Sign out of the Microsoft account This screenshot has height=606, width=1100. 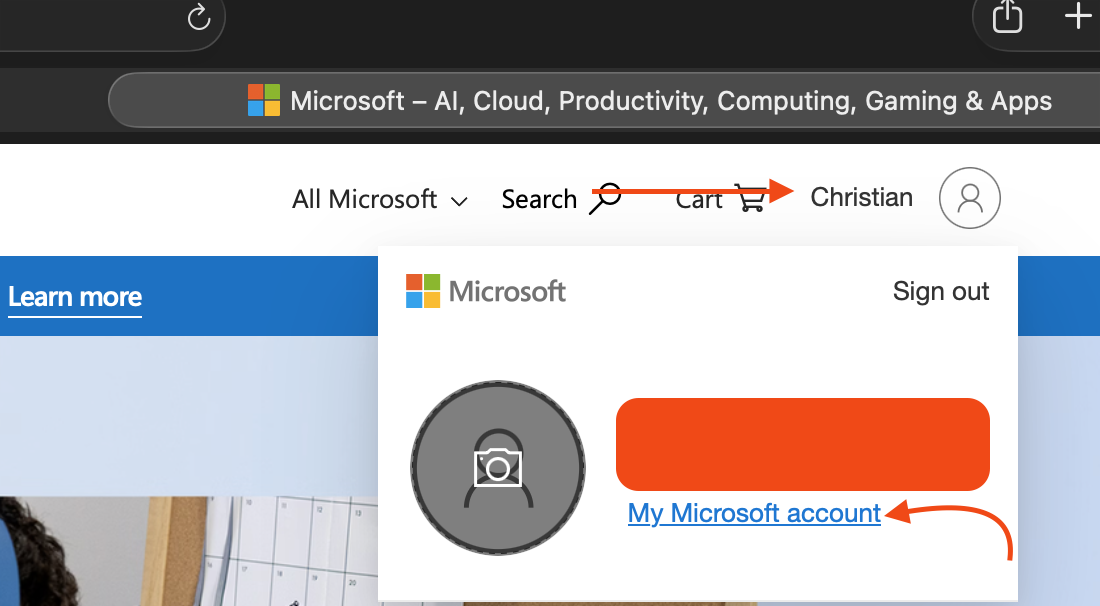[940, 291]
